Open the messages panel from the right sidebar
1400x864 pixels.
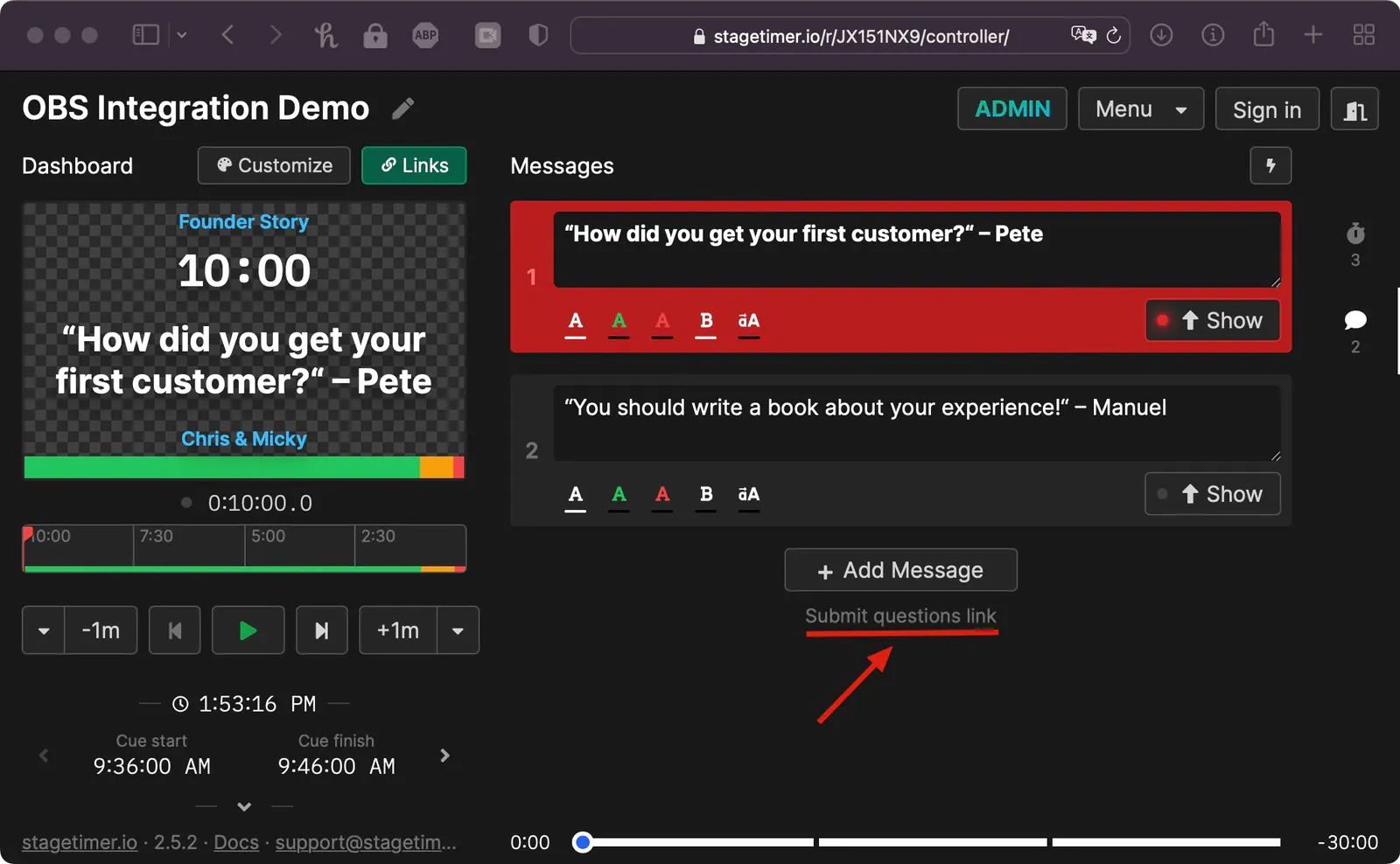point(1354,320)
